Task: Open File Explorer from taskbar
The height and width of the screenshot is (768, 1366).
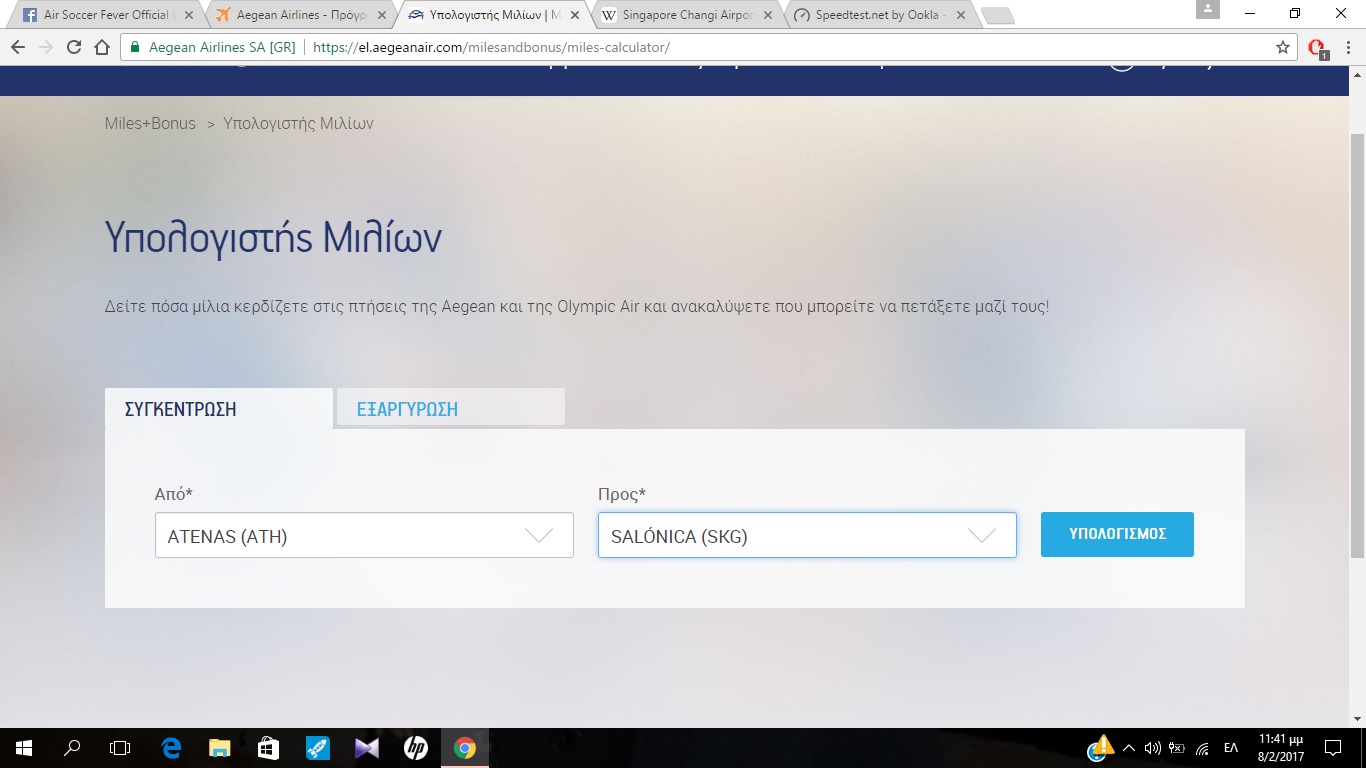Action: (x=219, y=747)
